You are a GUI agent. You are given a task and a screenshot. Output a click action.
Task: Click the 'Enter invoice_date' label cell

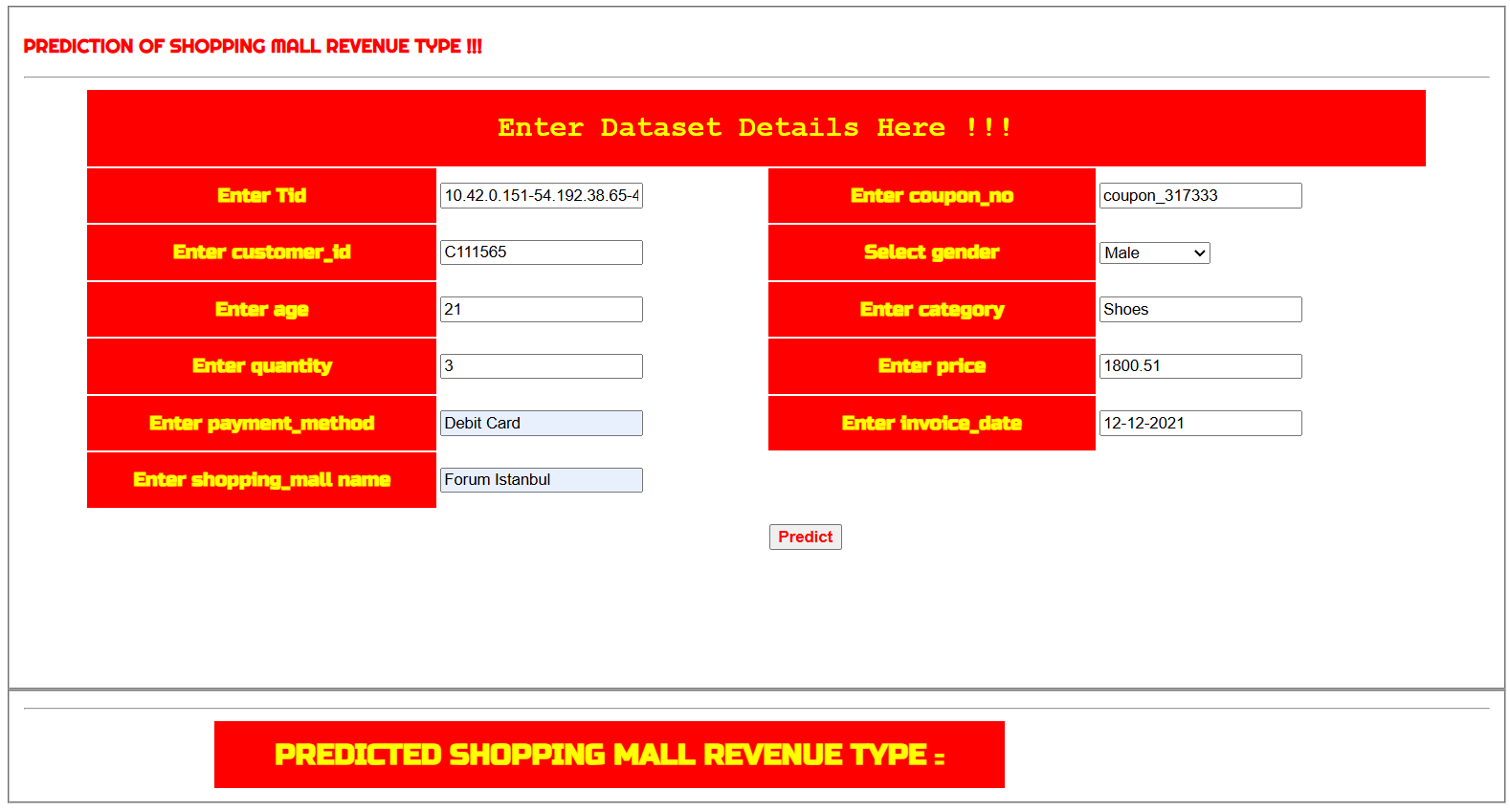tap(931, 424)
